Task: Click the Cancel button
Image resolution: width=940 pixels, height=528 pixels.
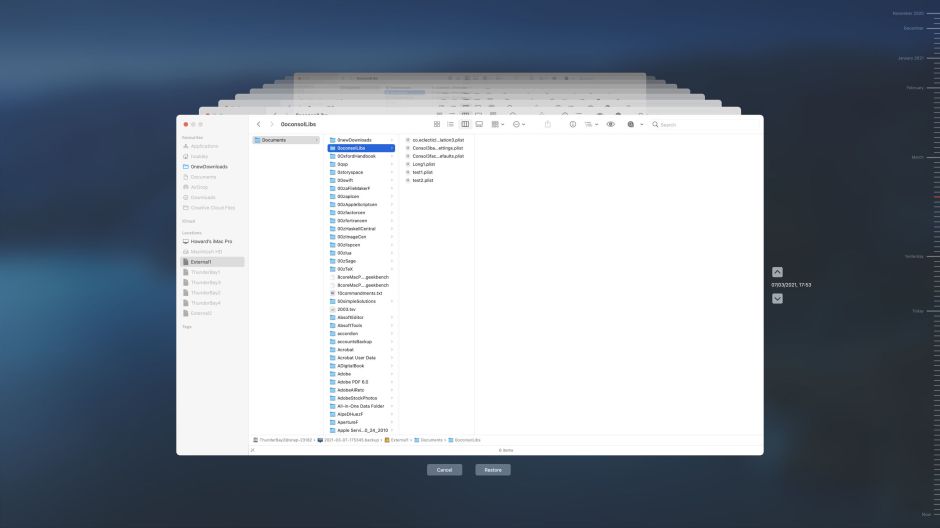Action: [444, 470]
